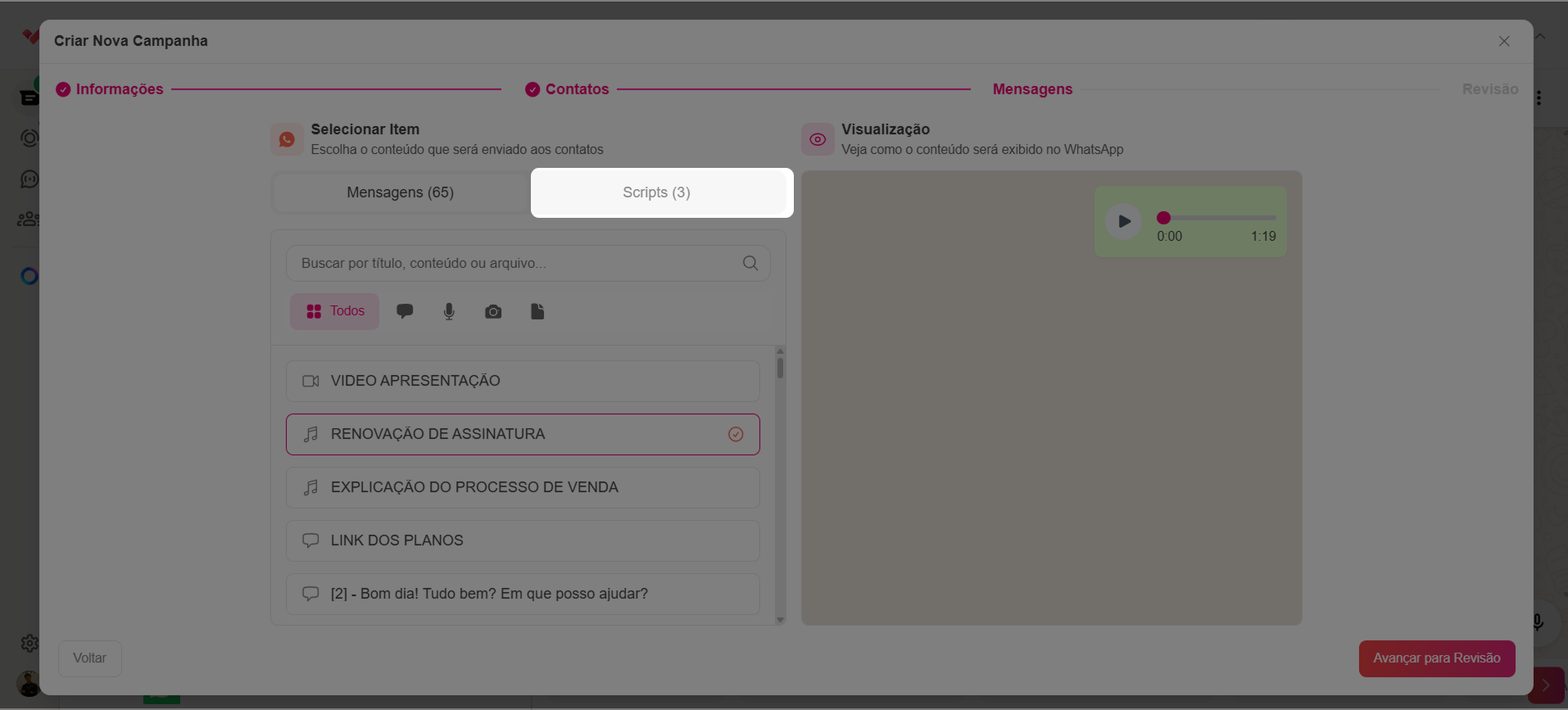Click video camera icon of VIDEO APRESENTAÇÃO
1568x710 pixels.
click(310, 381)
